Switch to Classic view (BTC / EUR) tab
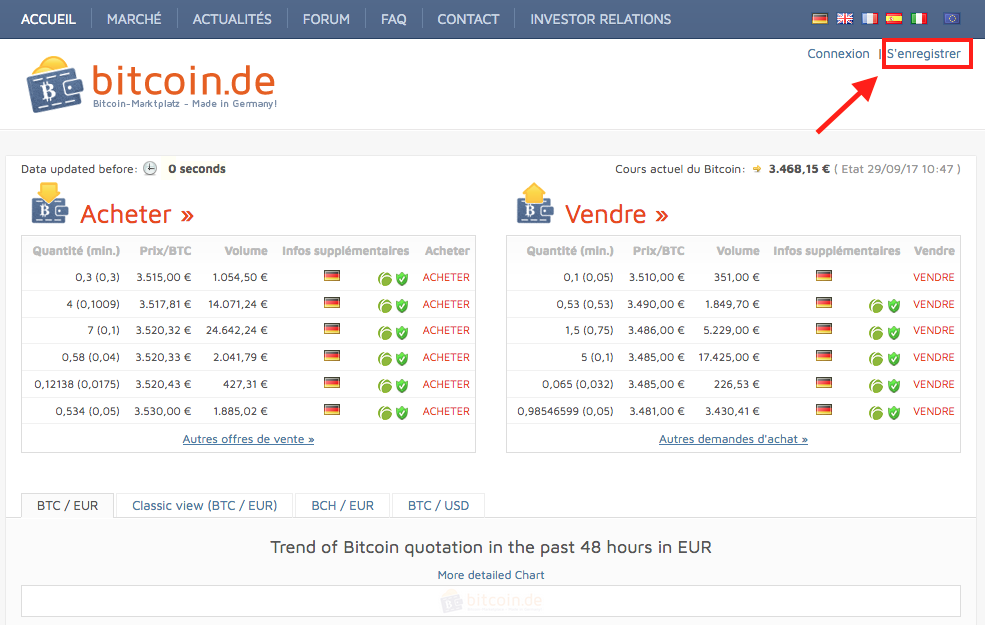 click(x=204, y=506)
